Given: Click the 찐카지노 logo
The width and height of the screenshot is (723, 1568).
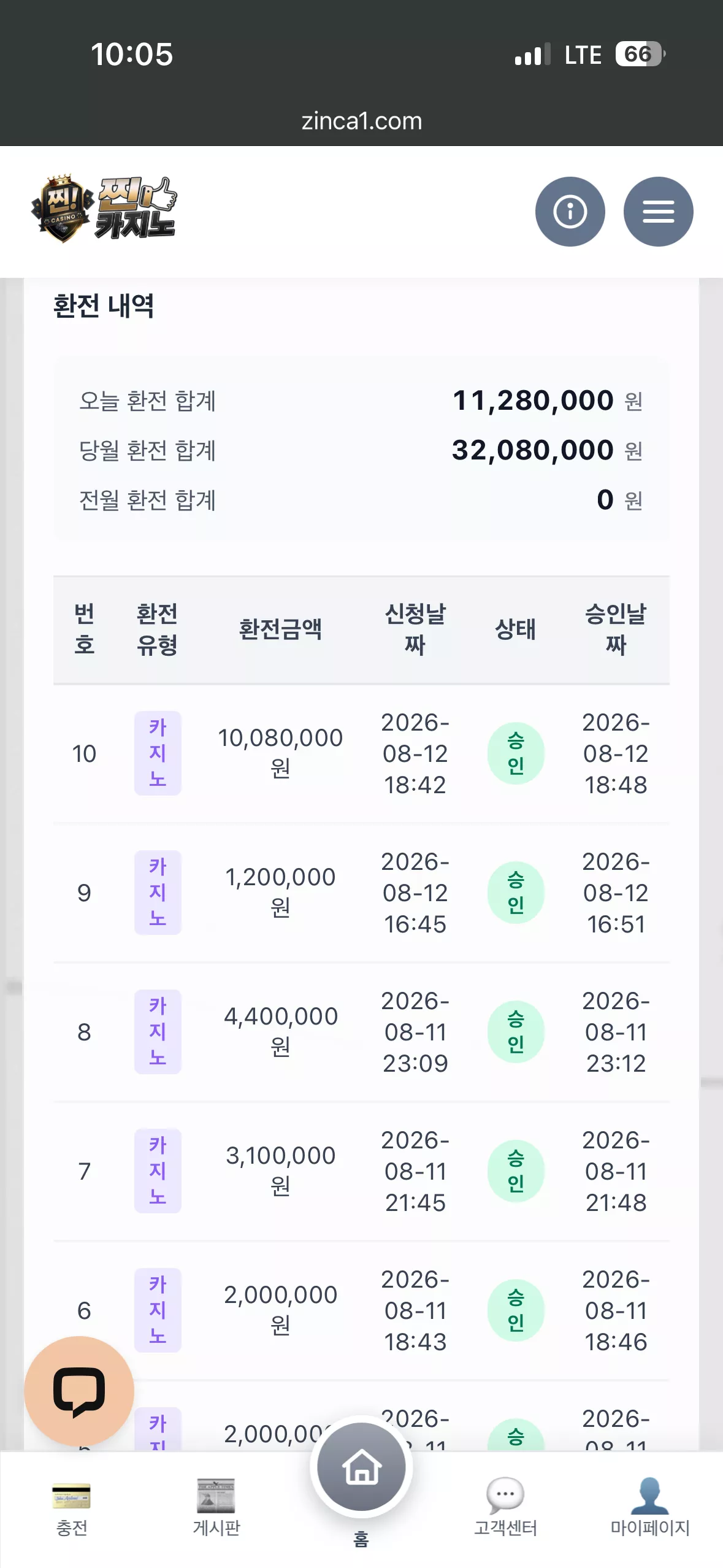Looking at the screenshot, I should tap(104, 209).
